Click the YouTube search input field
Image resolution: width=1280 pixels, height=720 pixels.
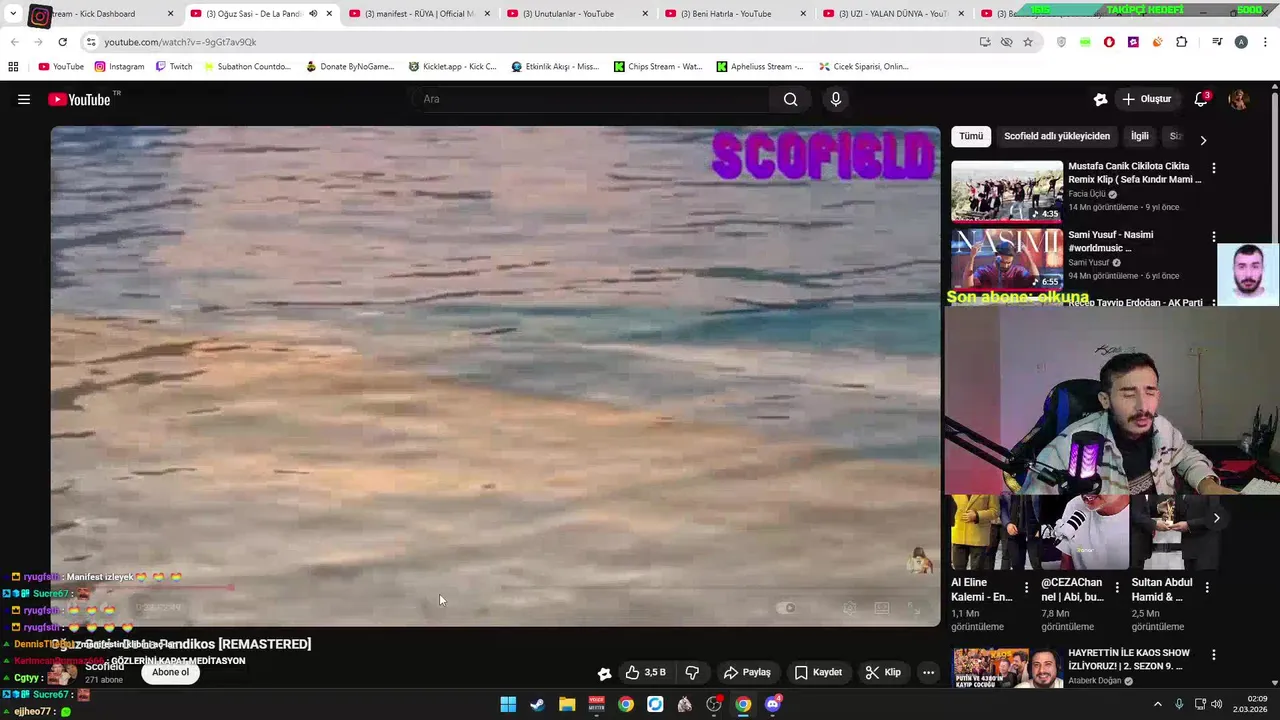[x=590, y=99]
